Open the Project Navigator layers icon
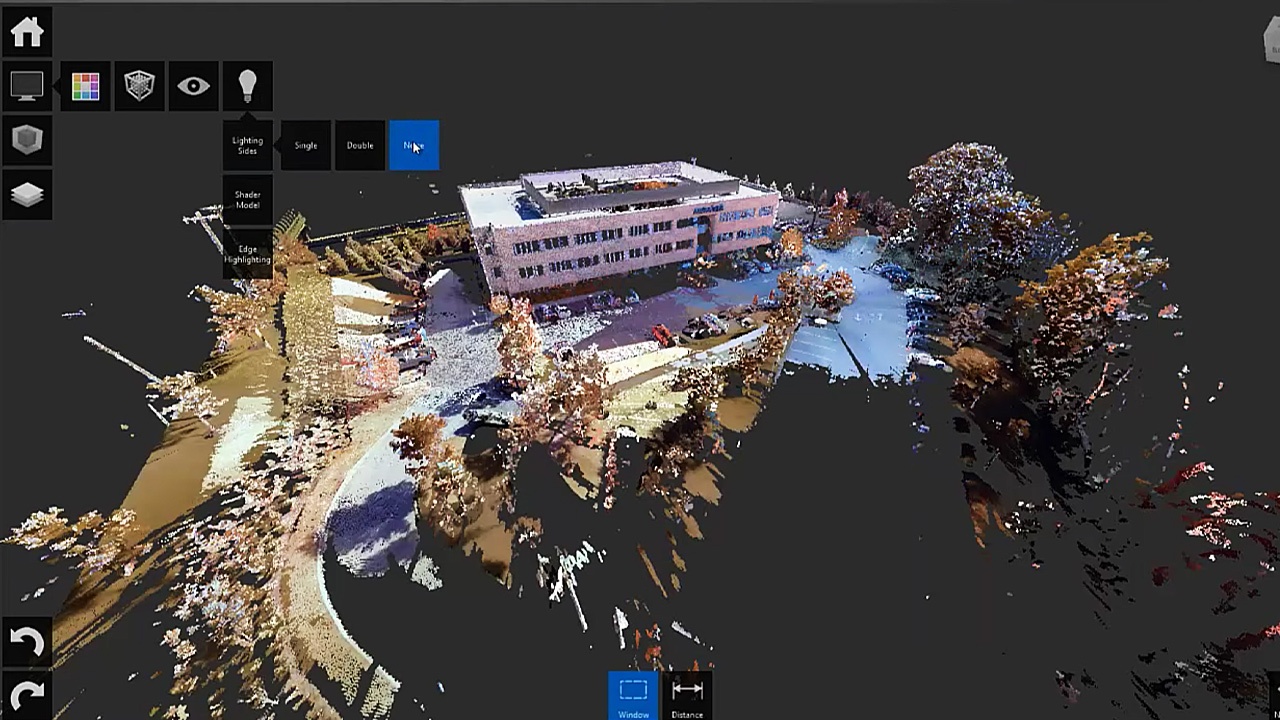Image resolution: width=1280 pixels, height=720 pixels. (27, 194)
